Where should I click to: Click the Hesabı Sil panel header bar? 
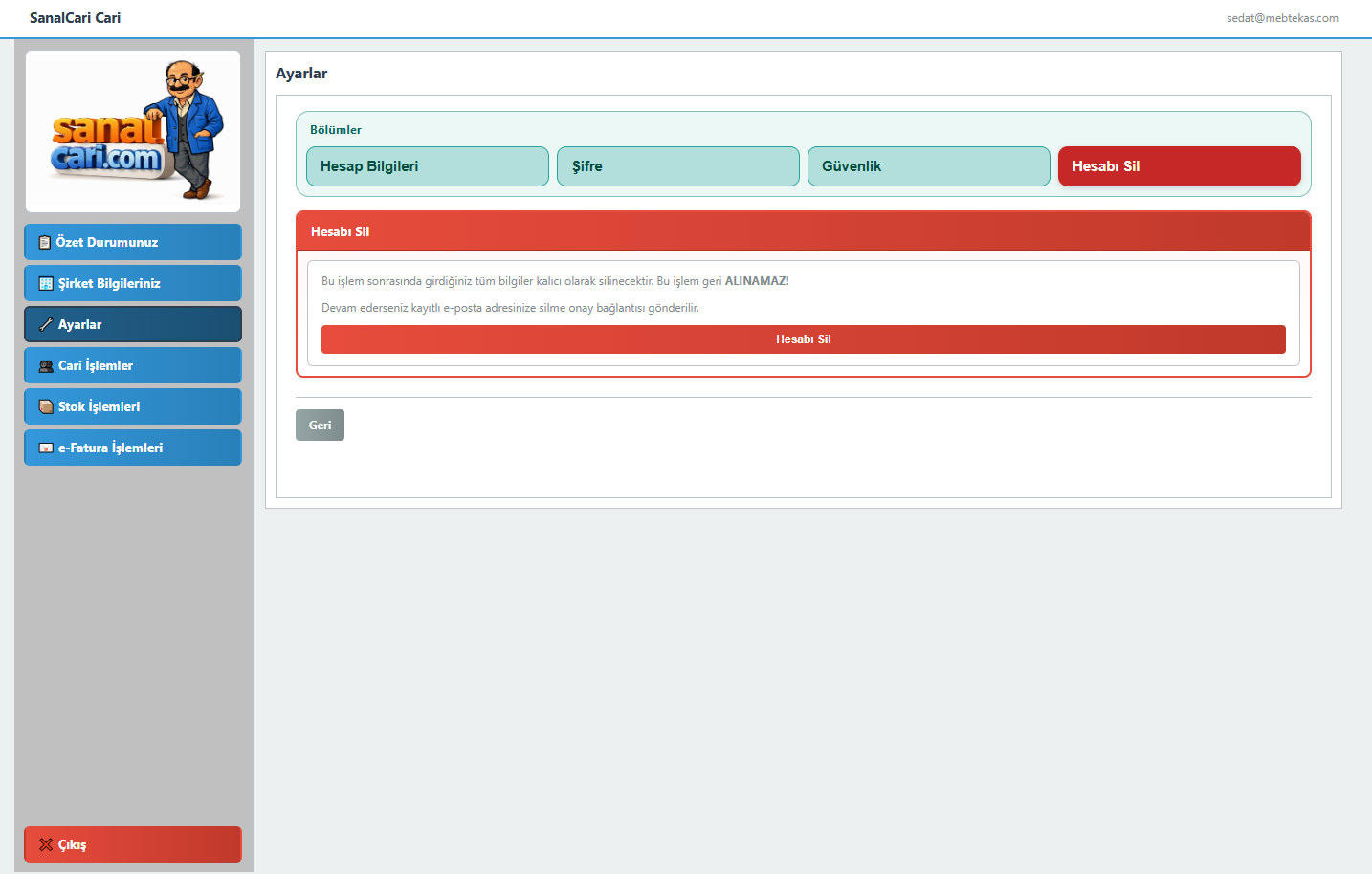[x=804, y=231]
